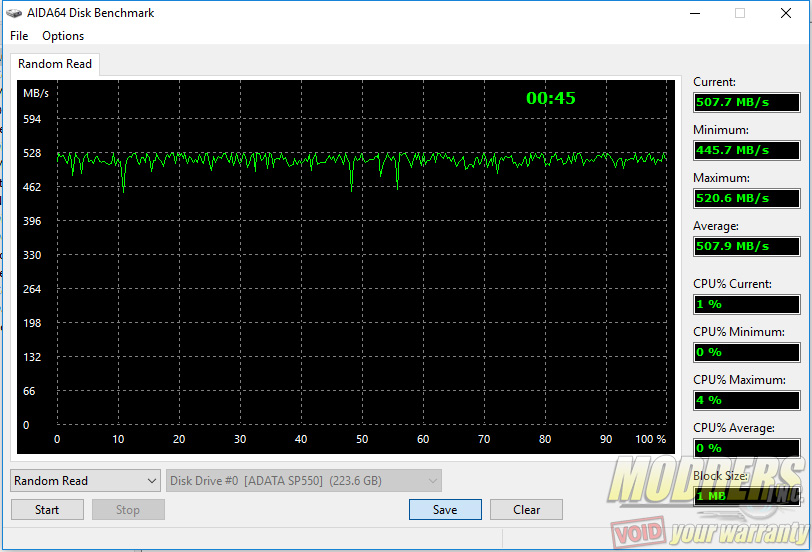Close the AIDA64 Disk Benchmark window
812x552 pixels.
tap(786, 13)
